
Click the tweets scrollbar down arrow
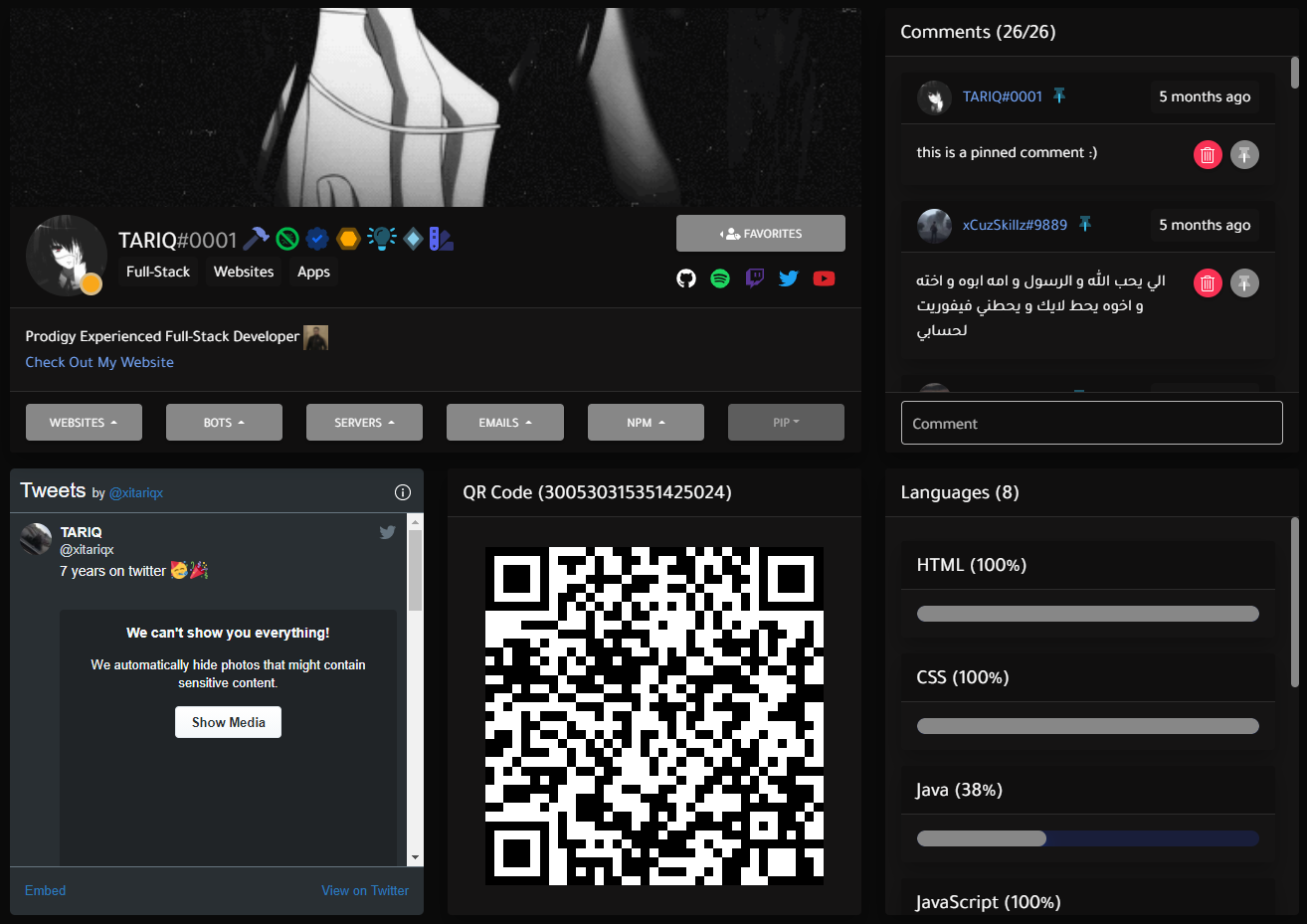pos(415,857)
